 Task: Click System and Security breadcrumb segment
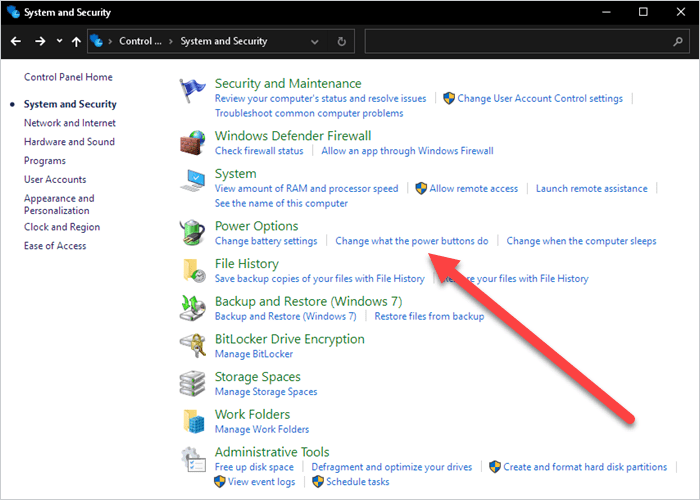[x=224, y=41]
